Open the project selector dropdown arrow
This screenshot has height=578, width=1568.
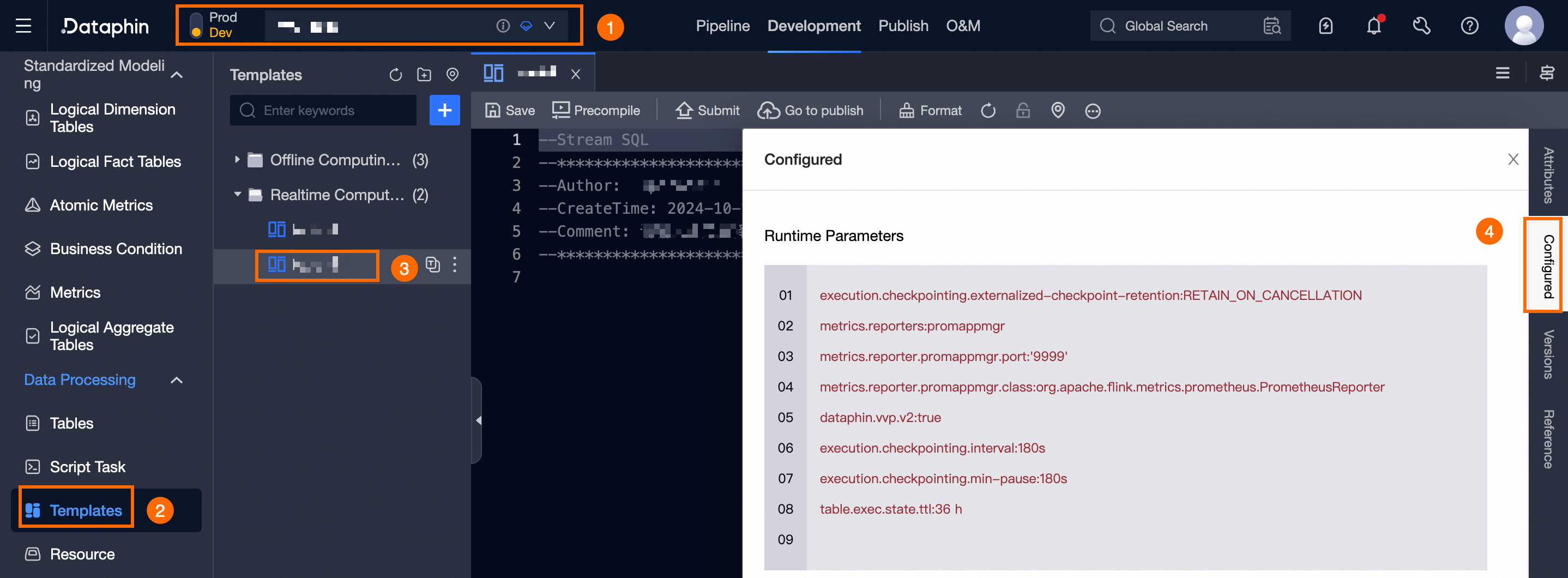point(549,26)
